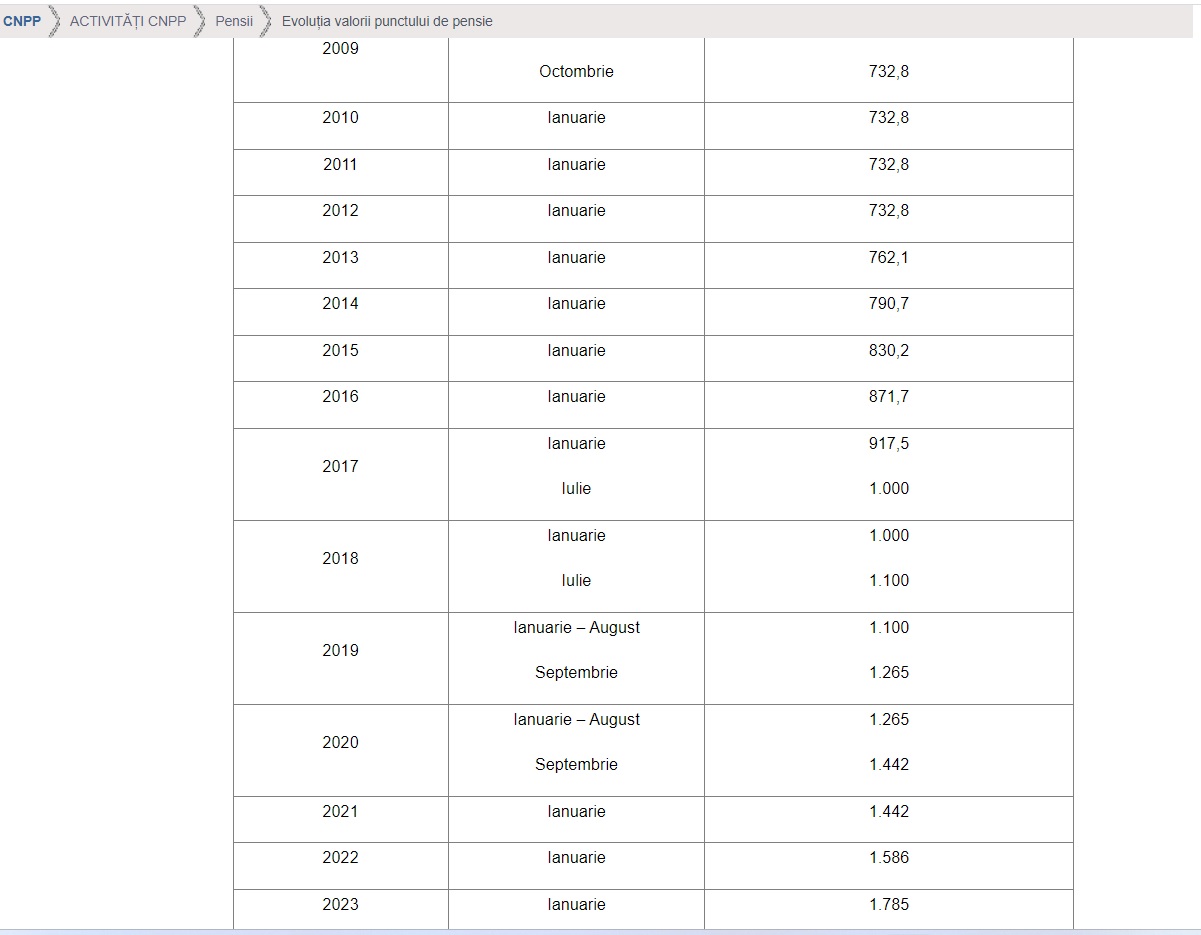Select the 2023 year cell
This screenshot has height=935, width=1201.
(x=340, y=905)
